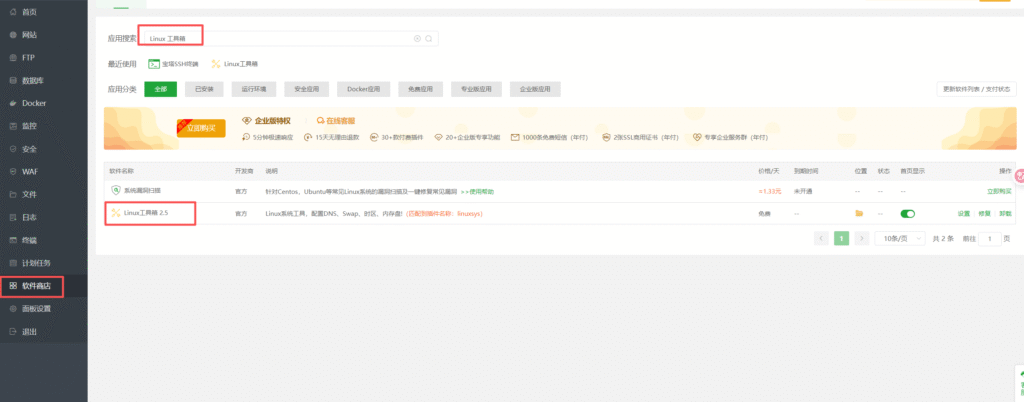This screenshot has width=1024, height=402.
Task: Open the Linux工具箱 install folder icon
Action: pos(858,213)
